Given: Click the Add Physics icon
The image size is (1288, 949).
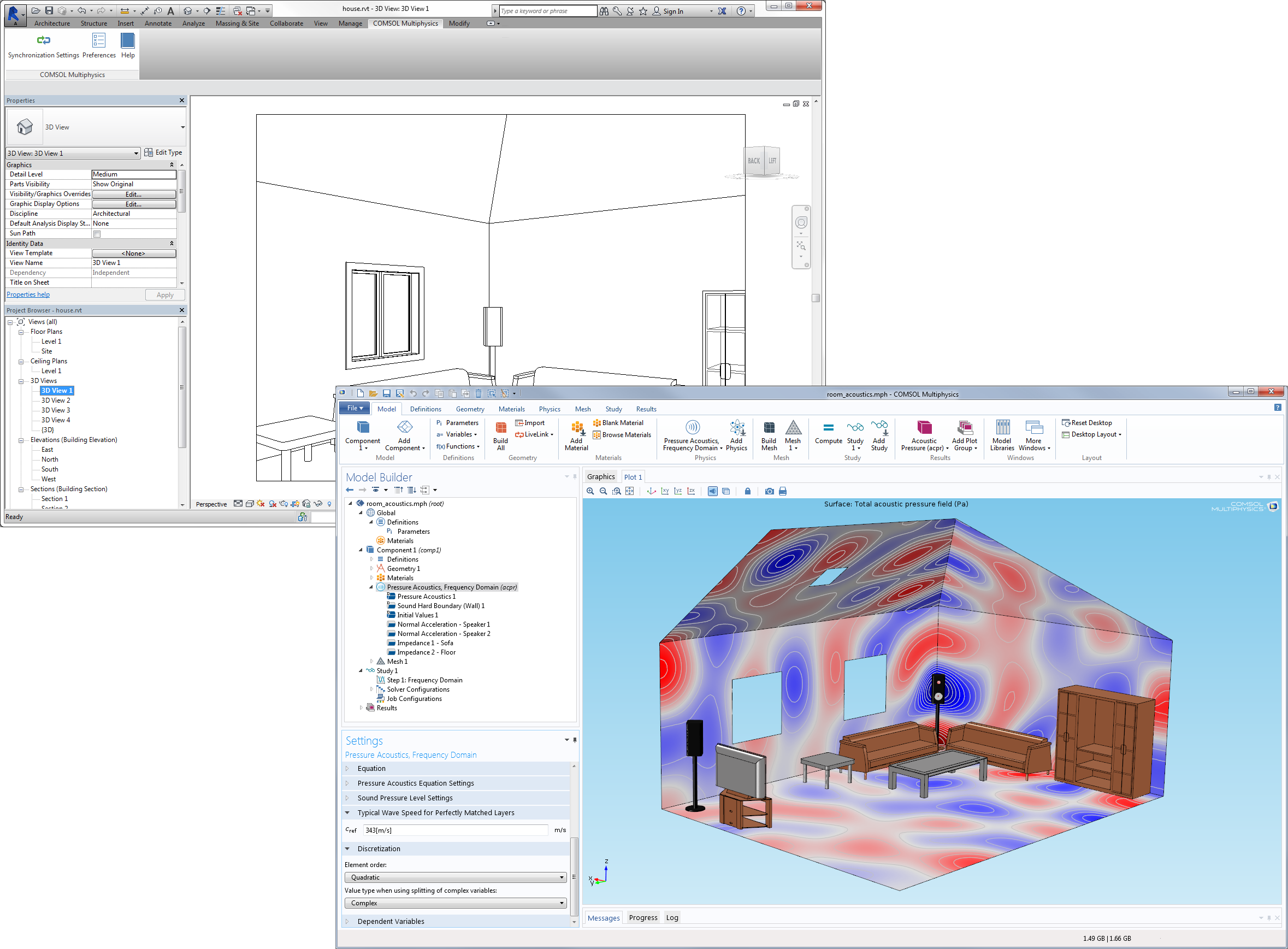Looking at the screenshot, I should pyautogui.click(x=737, y=428).
